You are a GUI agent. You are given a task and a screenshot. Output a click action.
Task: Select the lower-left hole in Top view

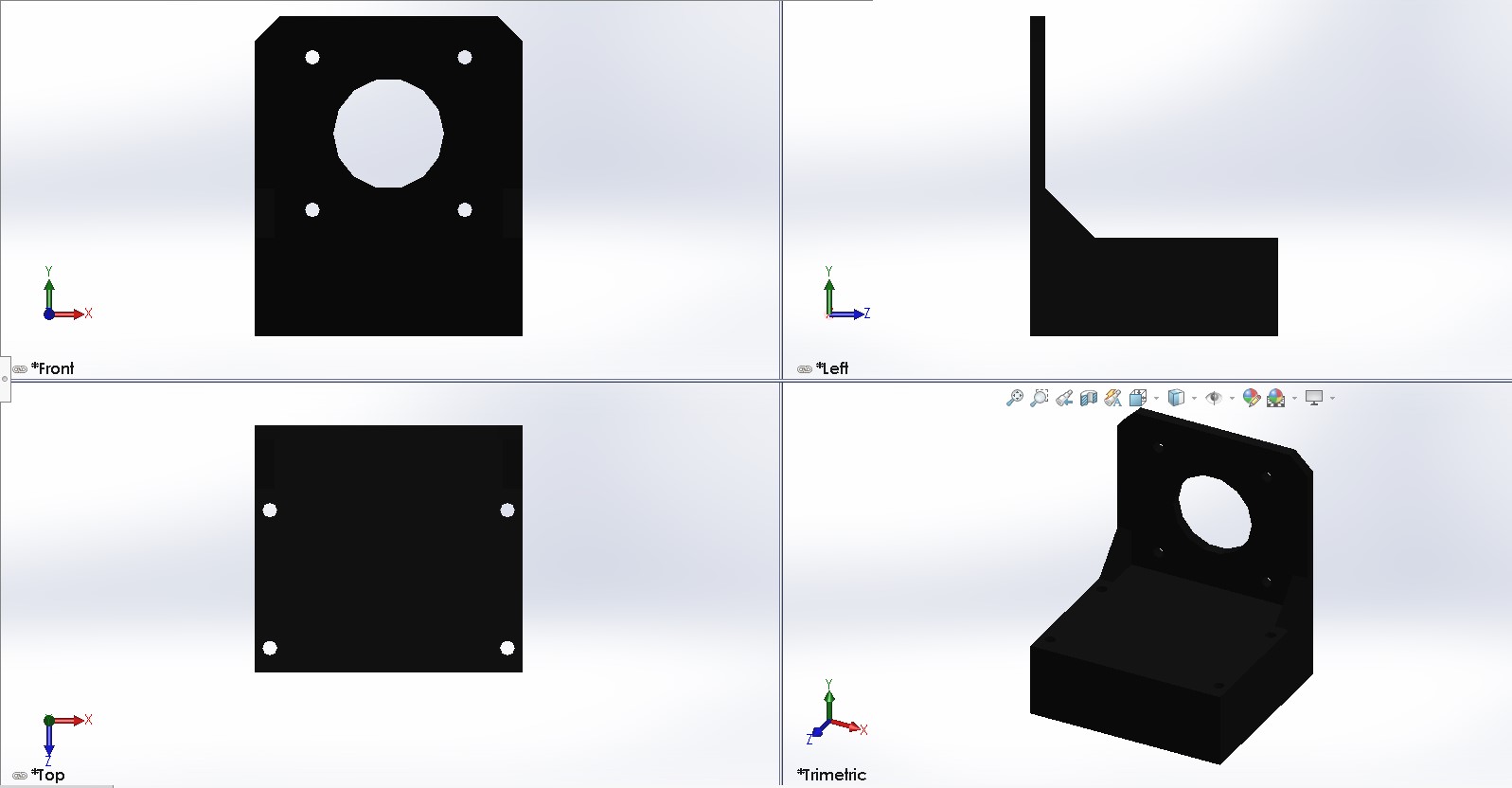tap(270, 648)
